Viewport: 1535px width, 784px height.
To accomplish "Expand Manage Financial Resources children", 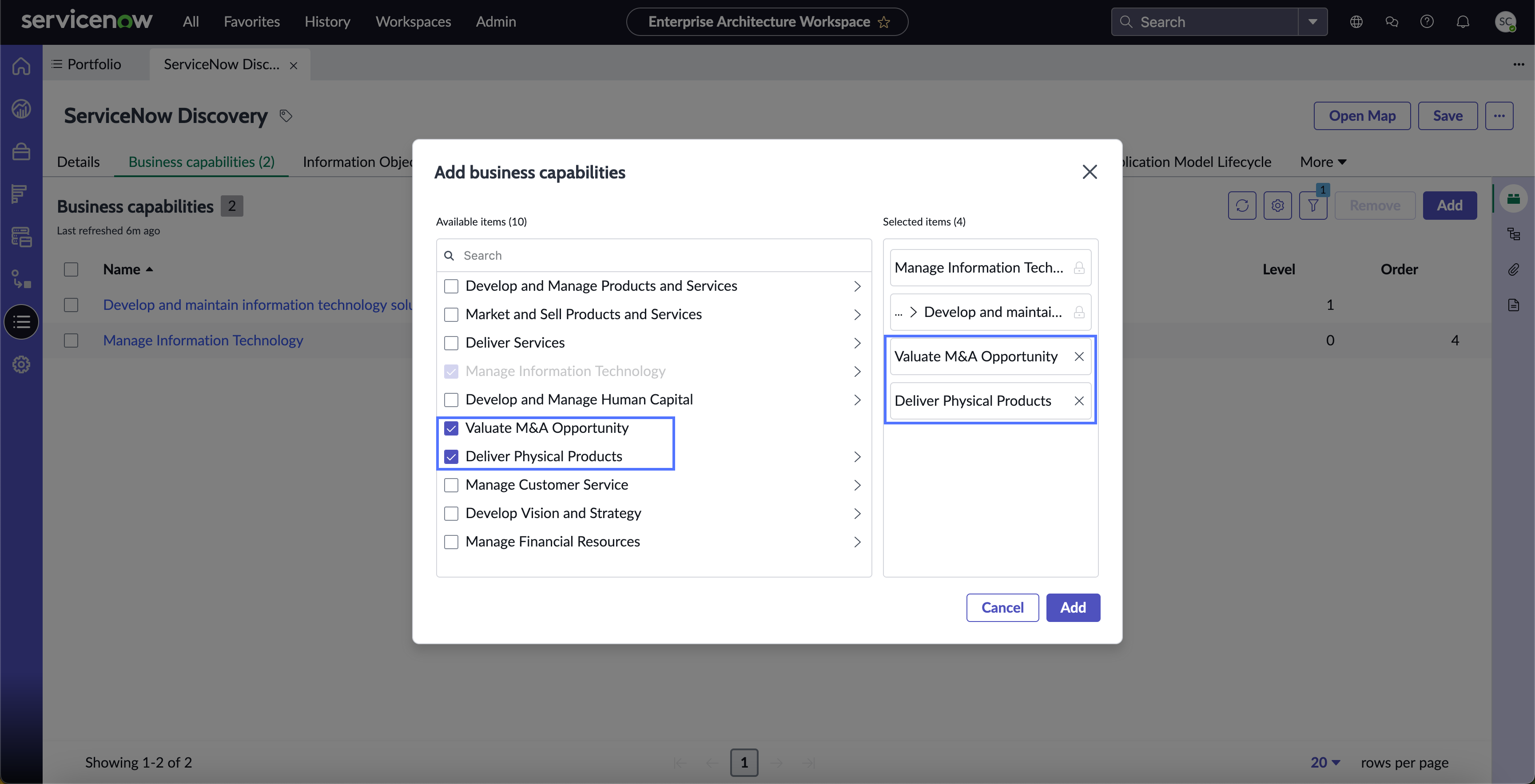I will tap(857, 542).
